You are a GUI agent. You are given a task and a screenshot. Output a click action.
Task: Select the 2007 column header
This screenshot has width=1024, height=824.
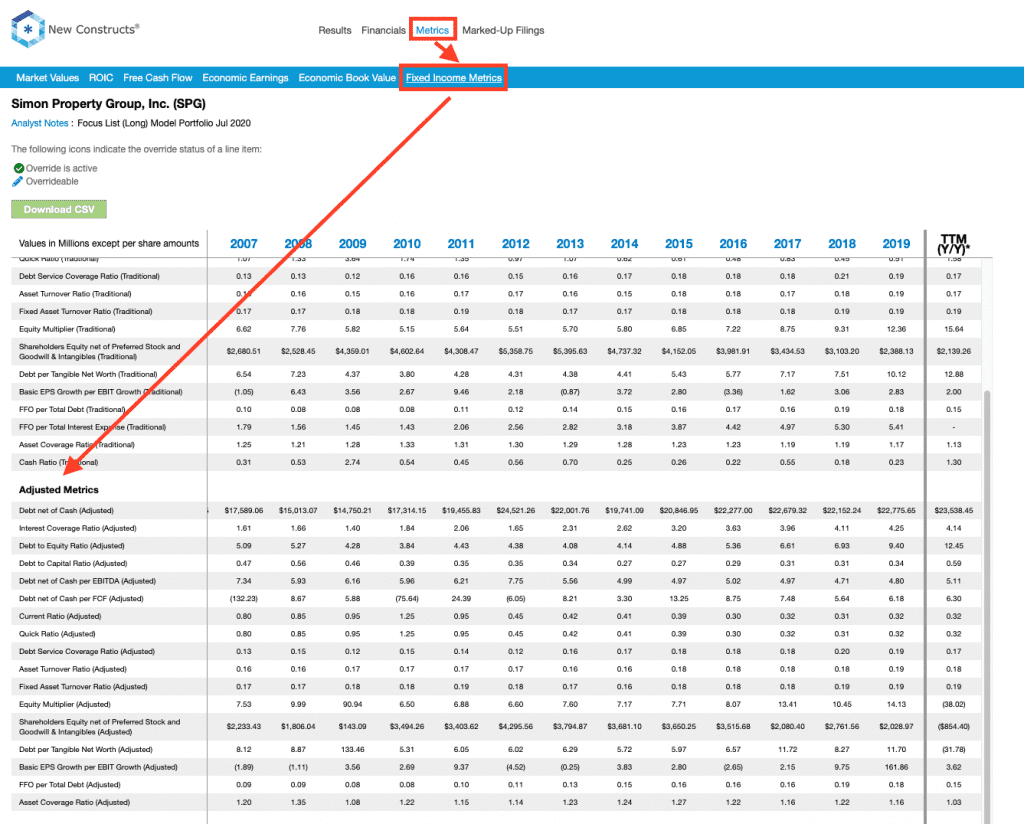click(244, 244)
